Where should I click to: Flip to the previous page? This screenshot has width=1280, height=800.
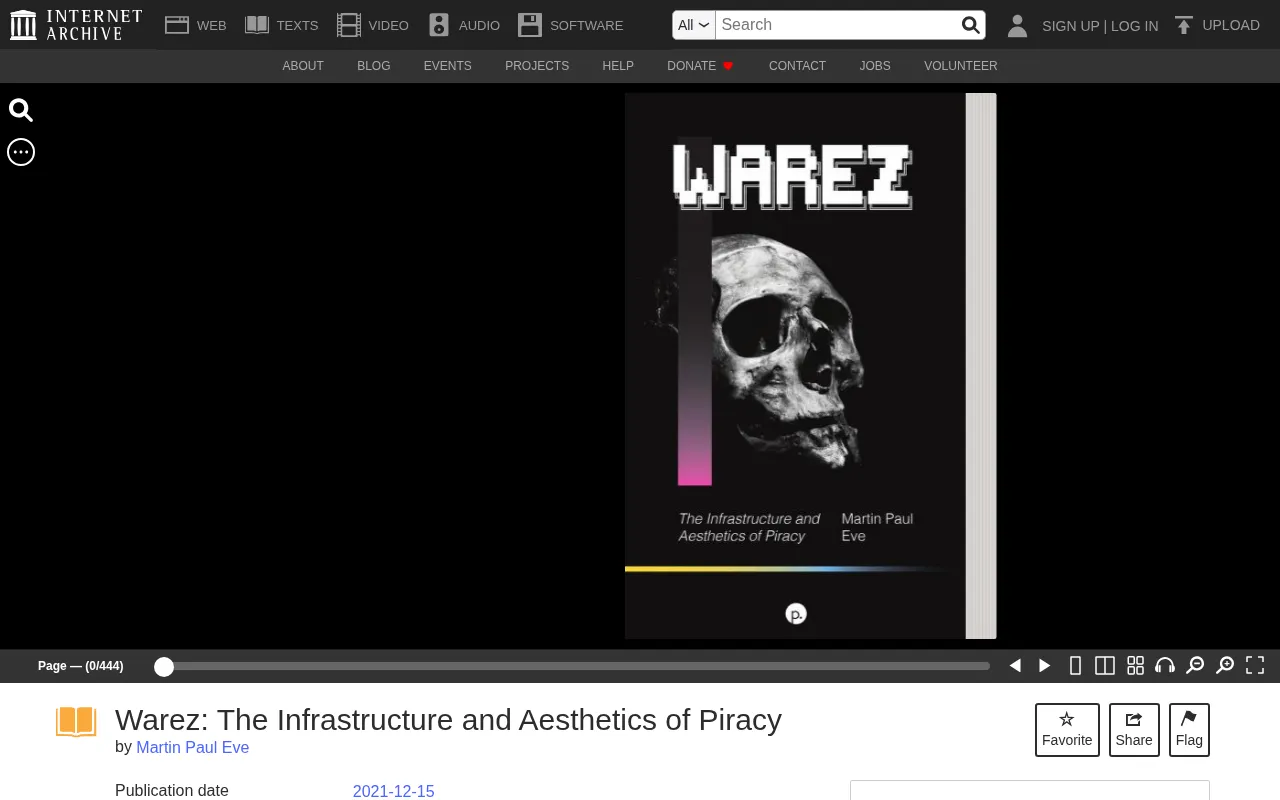[1015, 666]
